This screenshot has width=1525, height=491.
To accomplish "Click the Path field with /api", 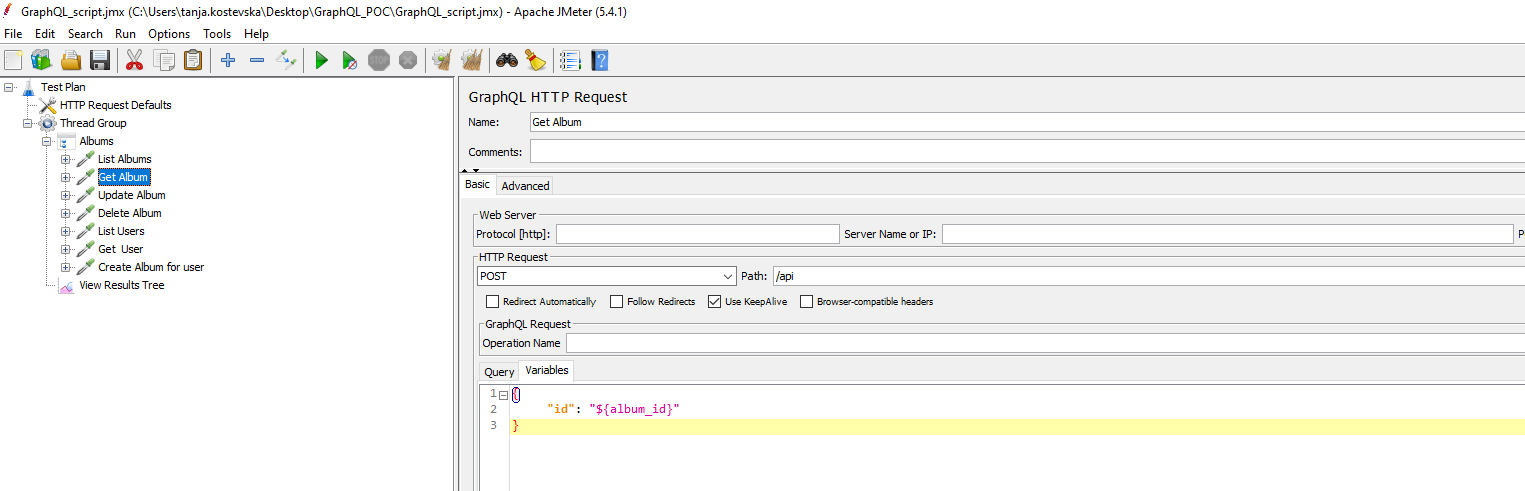I will click(1149, 276).
